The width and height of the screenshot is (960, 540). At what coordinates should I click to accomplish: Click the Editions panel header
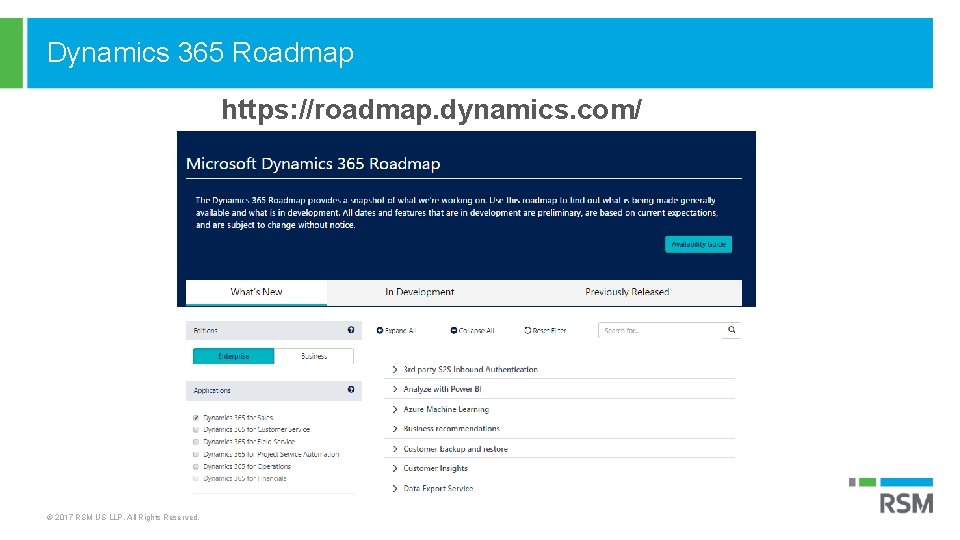tap(274, 331)
